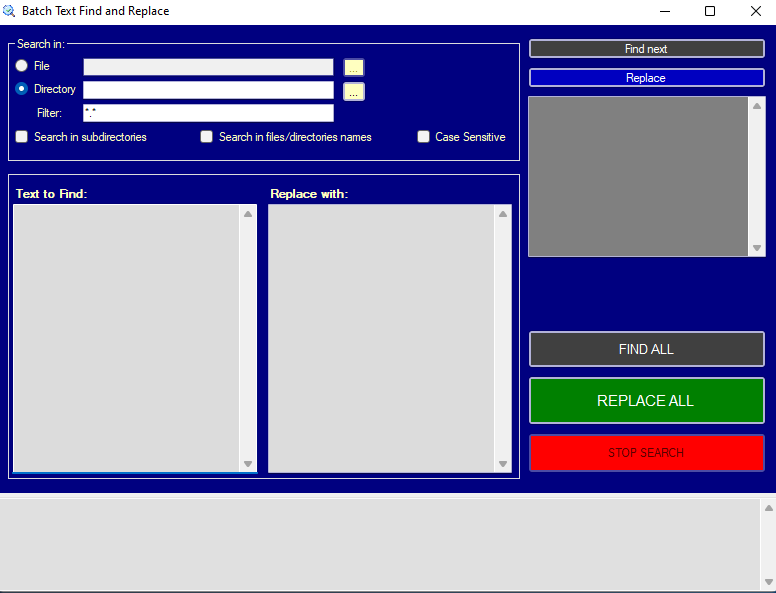776x593 pixels.
Task: Enable Search in subdirectories checkbox
Action: (x=22, y=137)
